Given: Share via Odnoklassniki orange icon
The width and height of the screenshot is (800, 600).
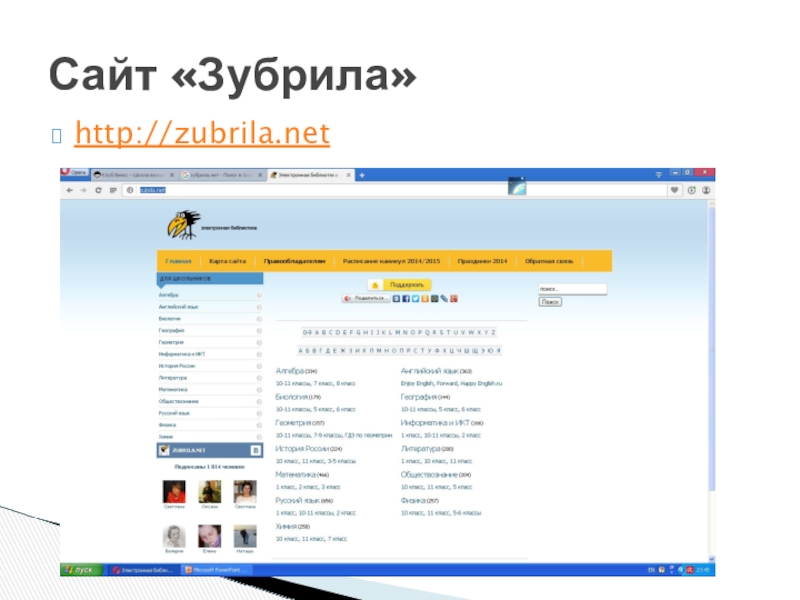Looking at the screenshot, I should click(x=425, y=298).
